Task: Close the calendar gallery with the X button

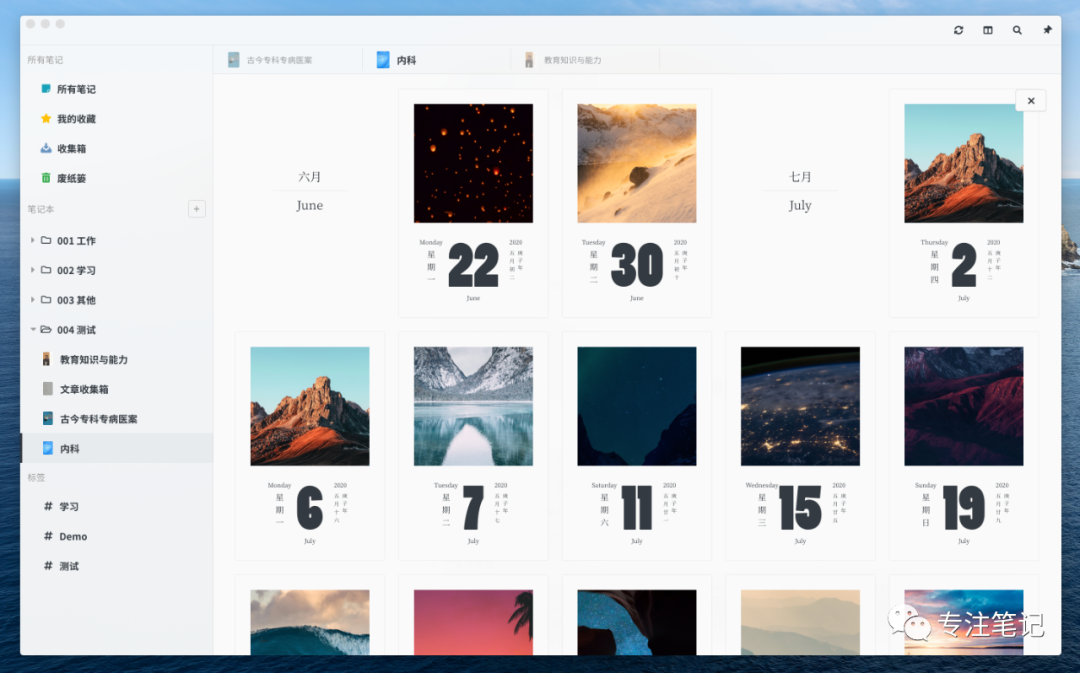Action: [x=1030, y=101]
